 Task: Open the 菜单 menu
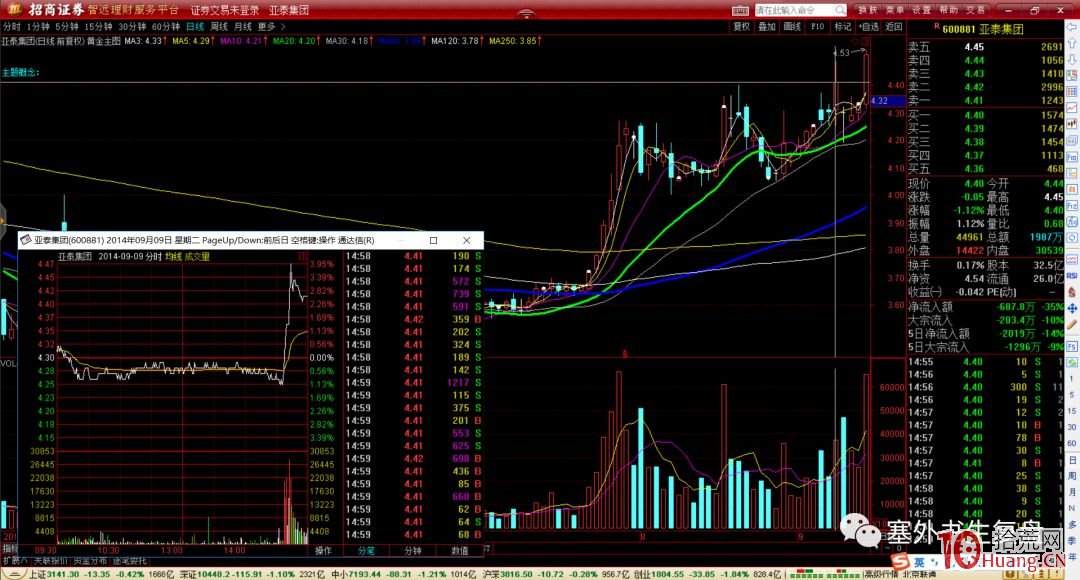coord(895,10)
